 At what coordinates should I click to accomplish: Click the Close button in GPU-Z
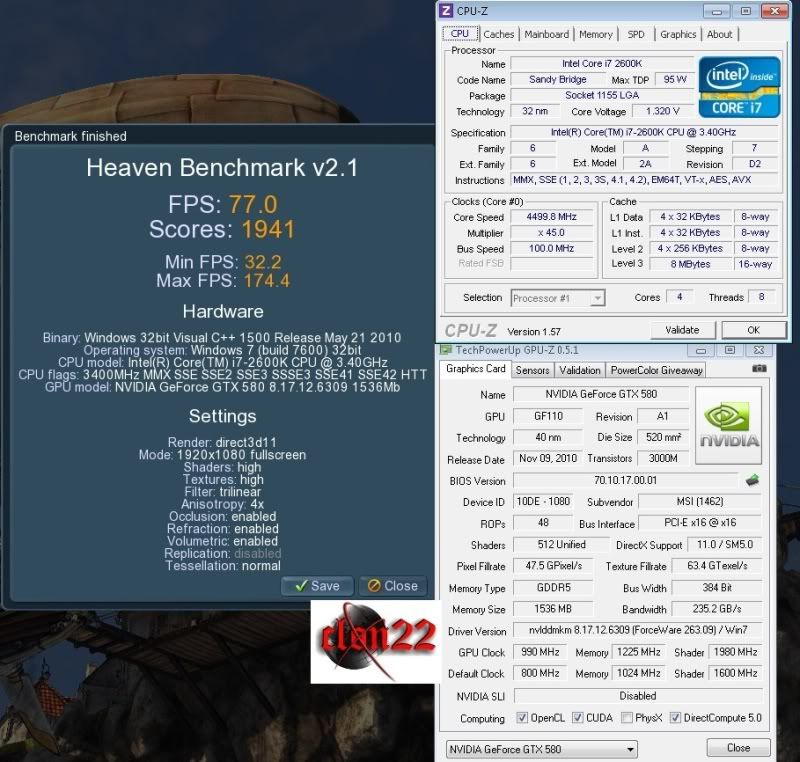[738, 748]
